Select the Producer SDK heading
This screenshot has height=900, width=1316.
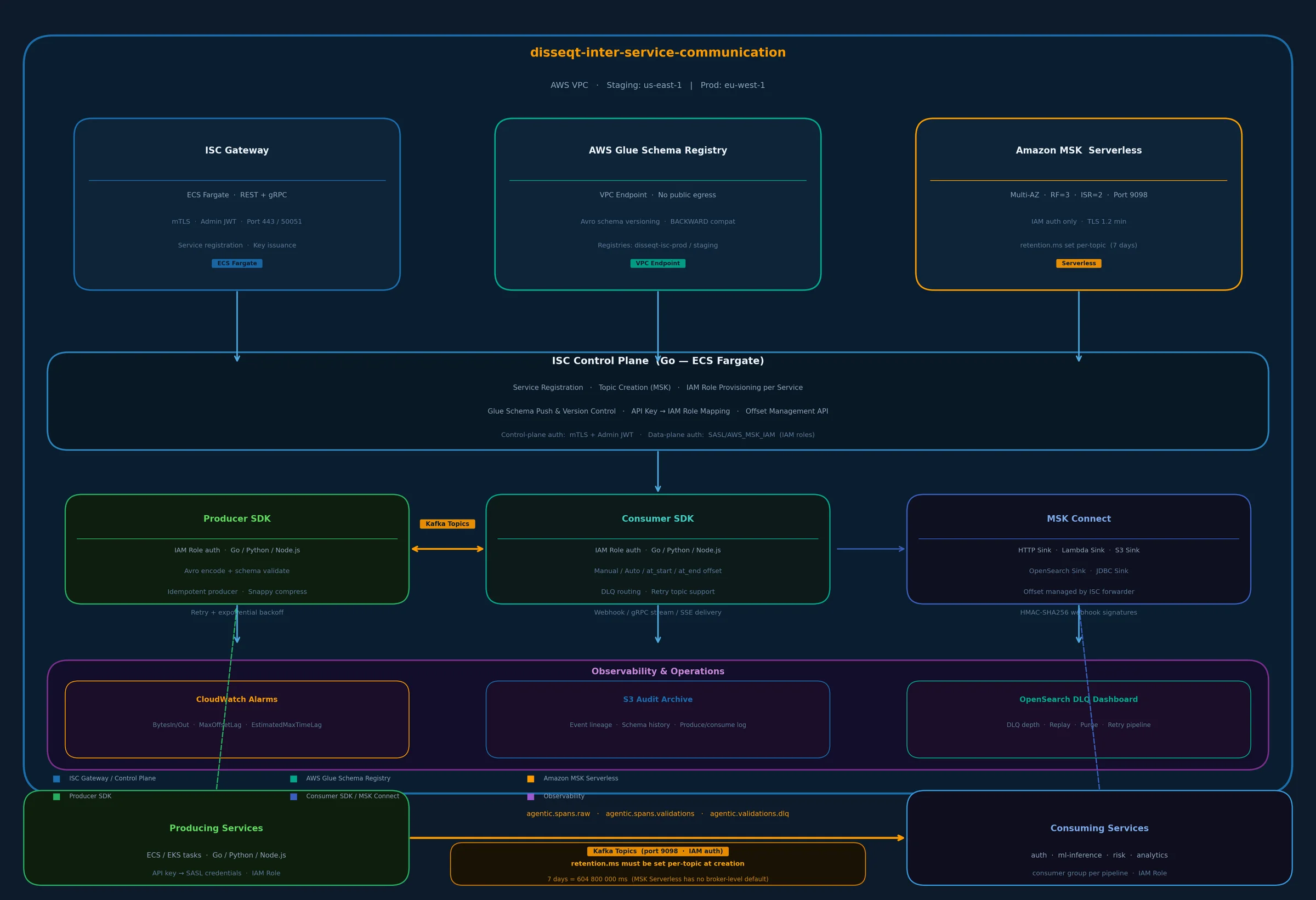(x=237, y=519)
